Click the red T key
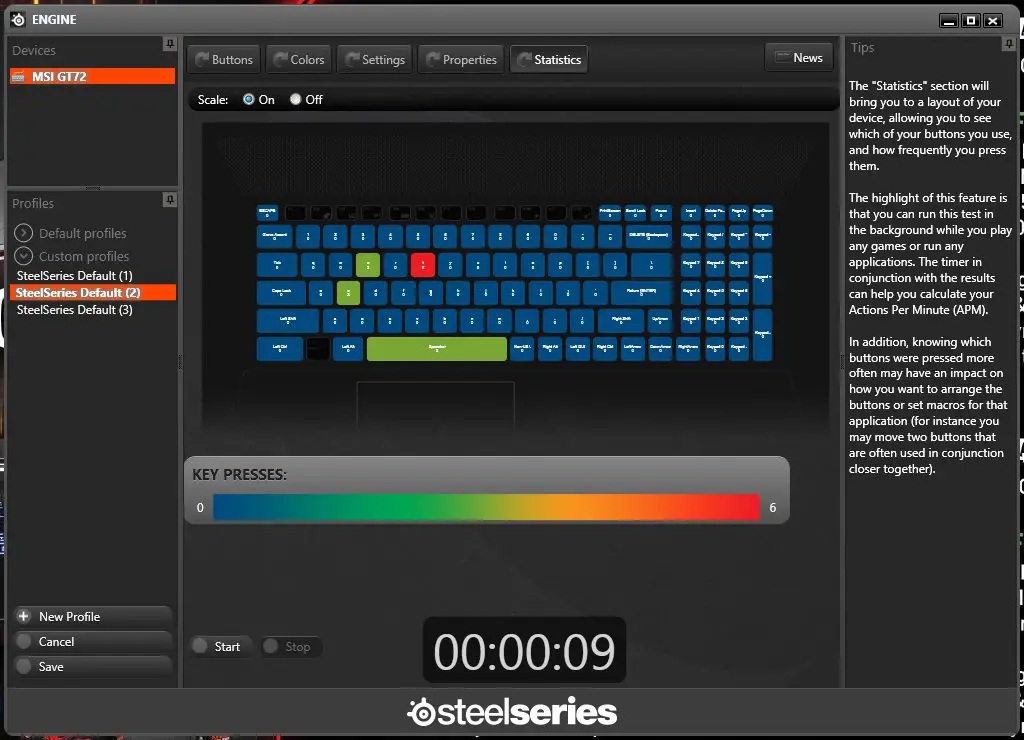The width and height of the screenshot is (1024, 740). click(x=423, y=265)
